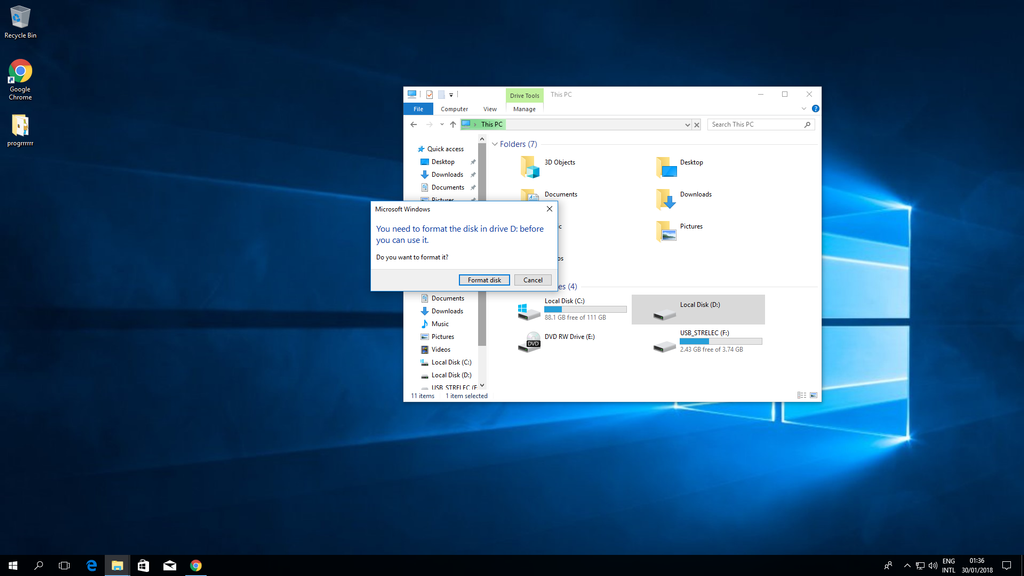Screen dimensions: 1024x576
Task: Open the recent locations dropdown
Action: click(x=441, y=125)
